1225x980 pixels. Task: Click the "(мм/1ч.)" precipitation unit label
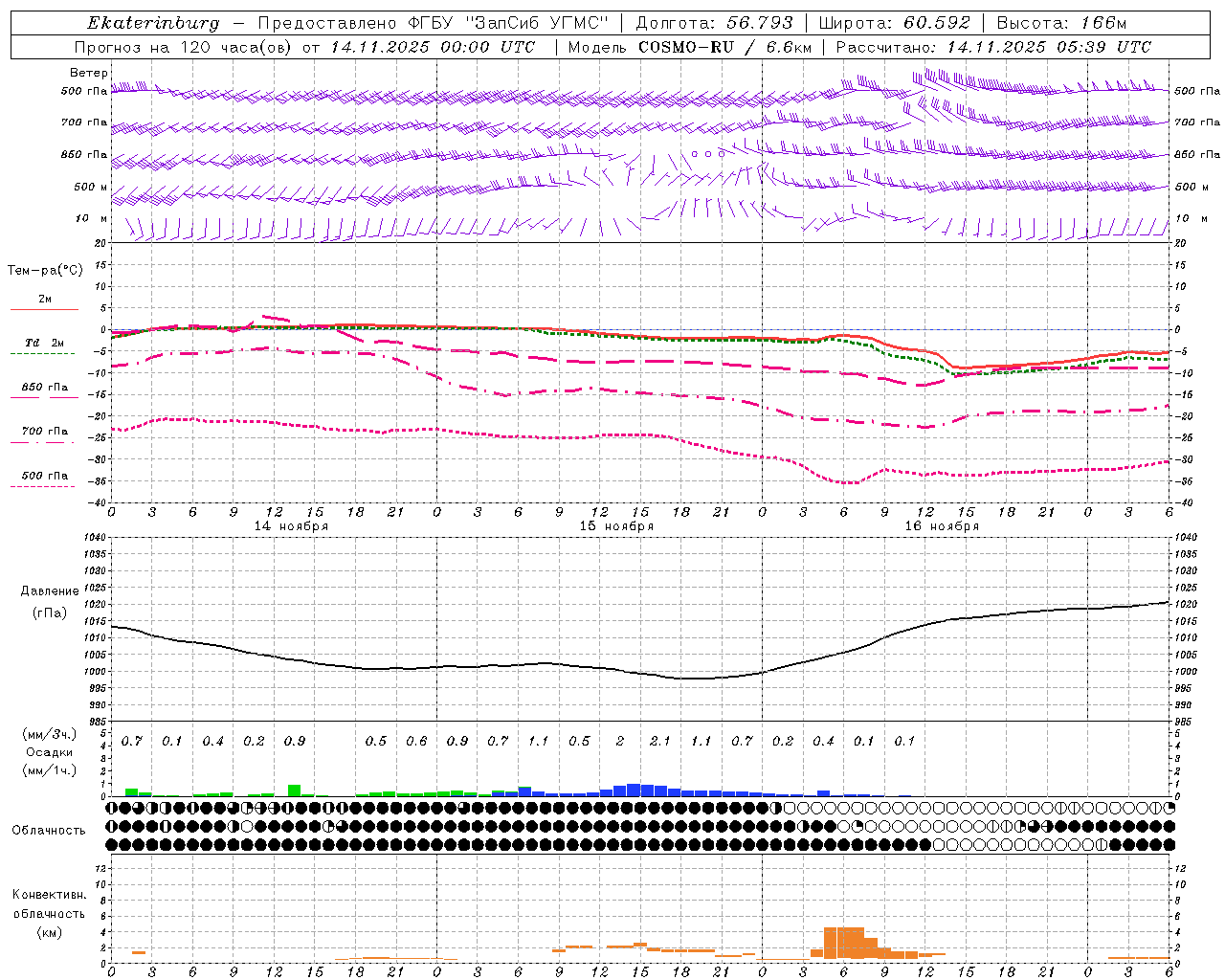point(49,770)
